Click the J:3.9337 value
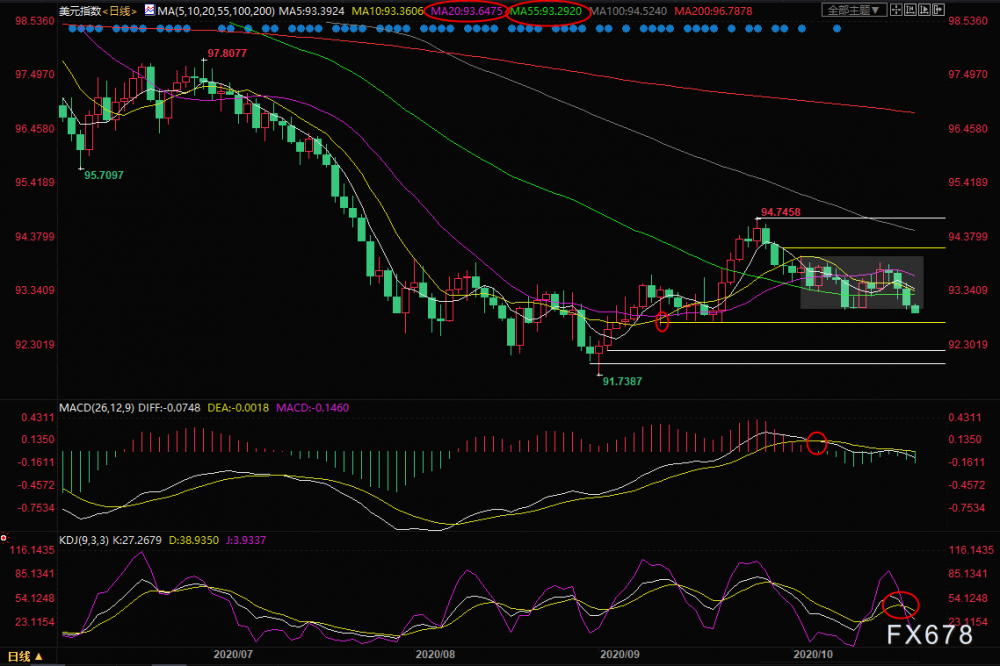 [x=244, y=540]
